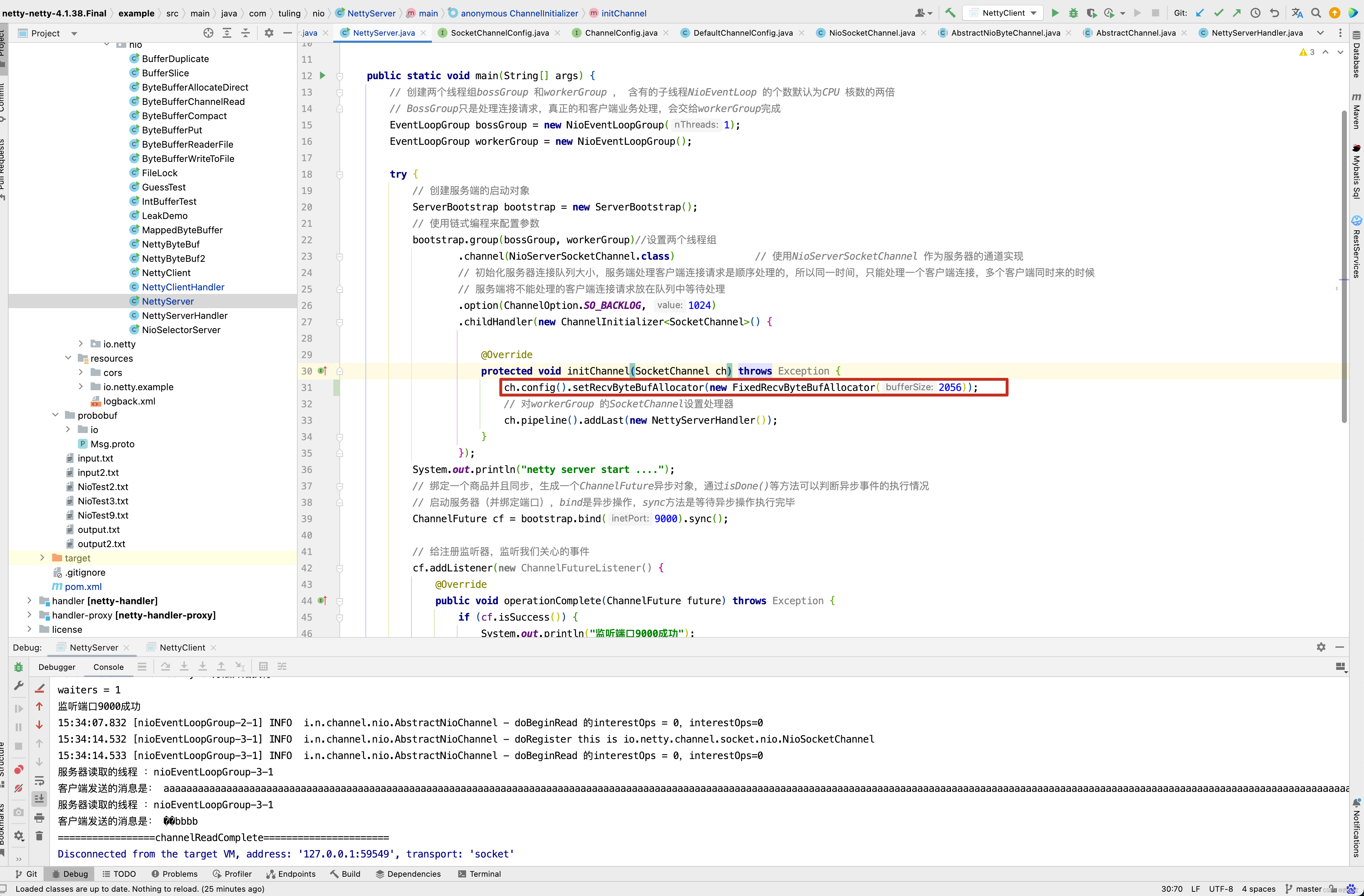Select opened file locate target icon in Project panel
Image resolution: width=1364 pixels, height=896 pixels.
pyautogui.click(x=209, y=33)
